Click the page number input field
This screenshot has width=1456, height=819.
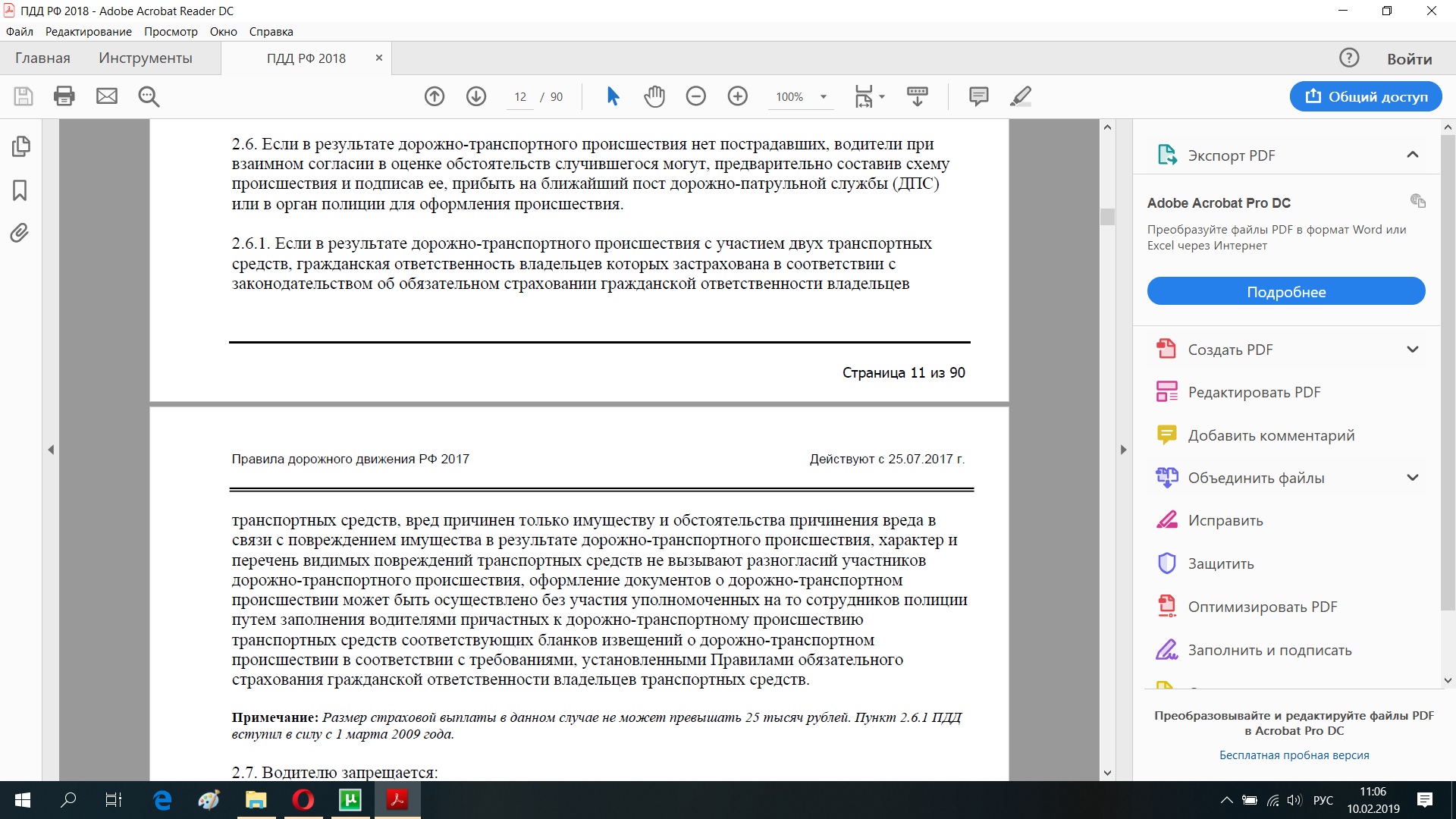520,97
